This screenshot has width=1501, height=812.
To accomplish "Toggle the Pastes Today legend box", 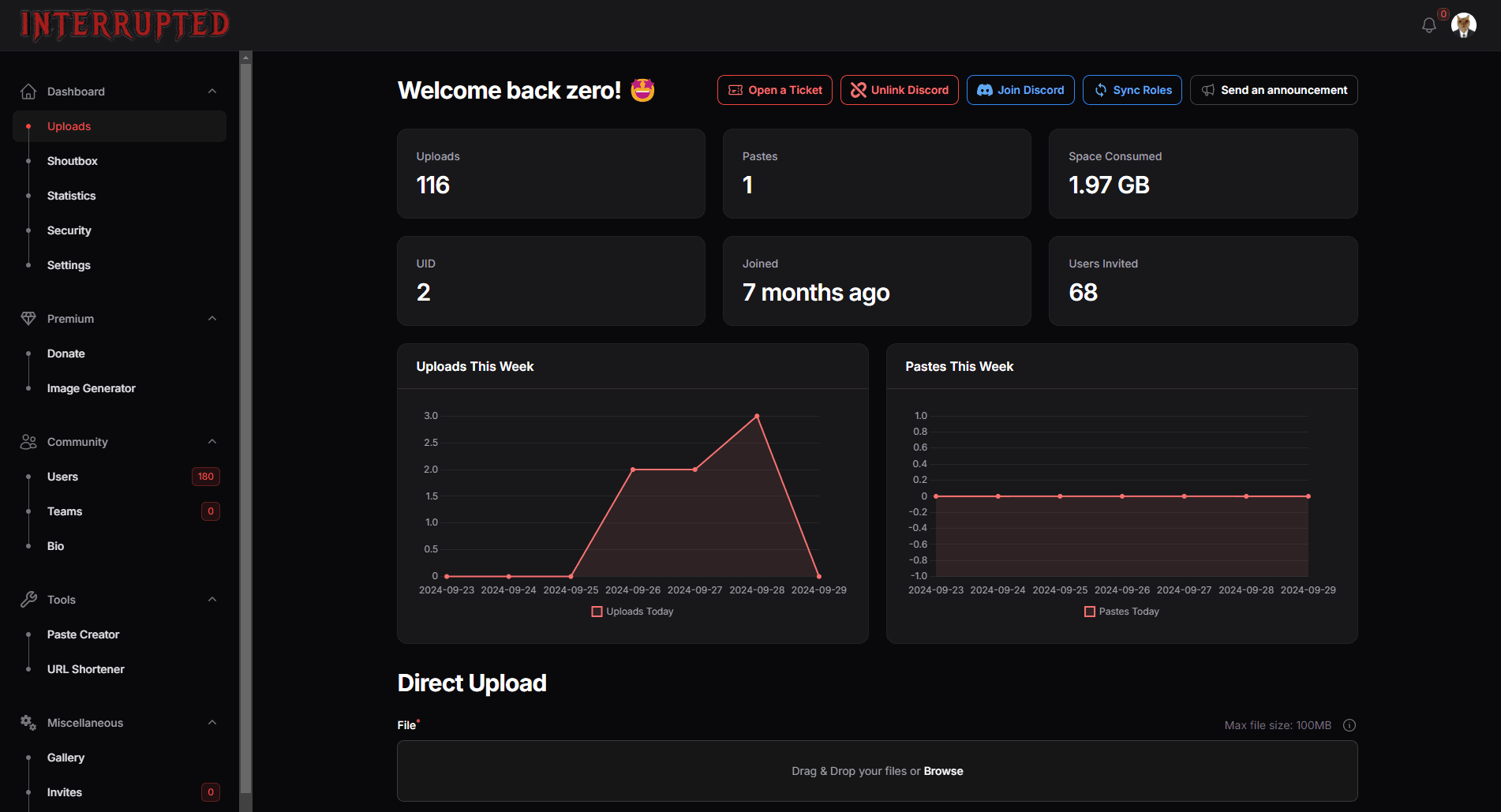I will [x=1090, y=612].
